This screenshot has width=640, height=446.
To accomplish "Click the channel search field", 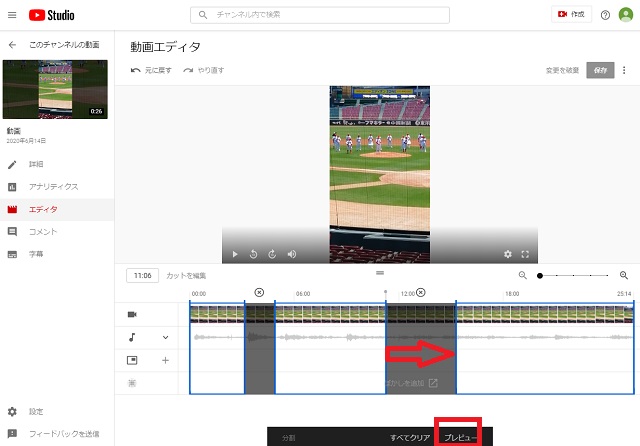I will coord(320,15).
